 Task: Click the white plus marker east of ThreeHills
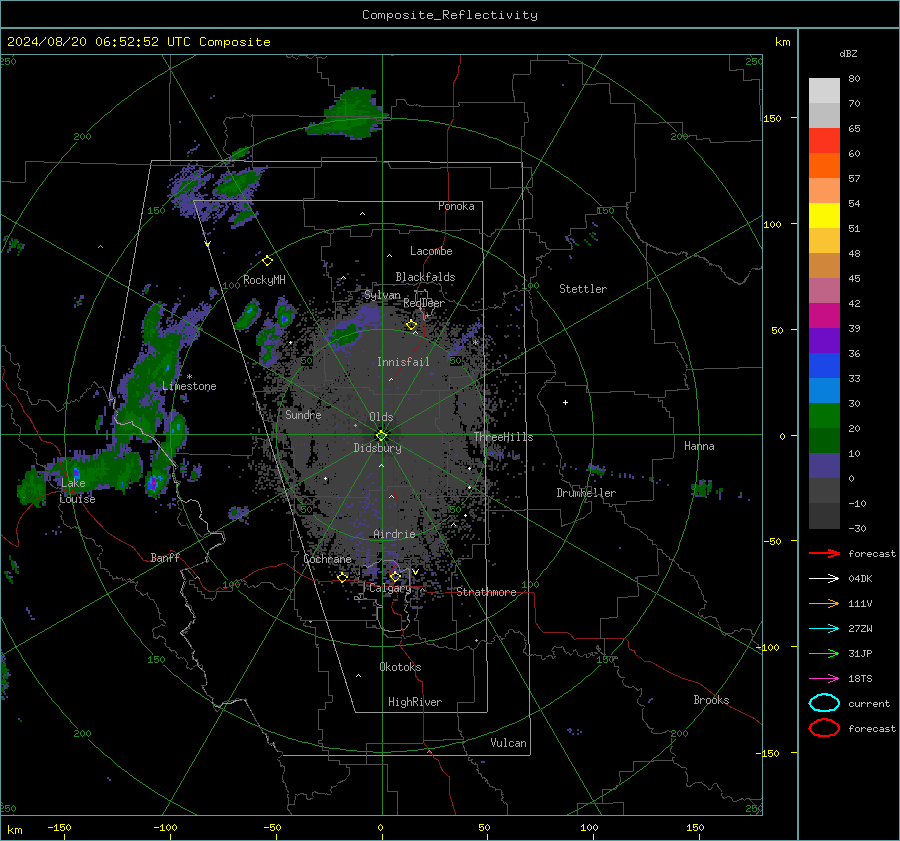click(565, 402)
